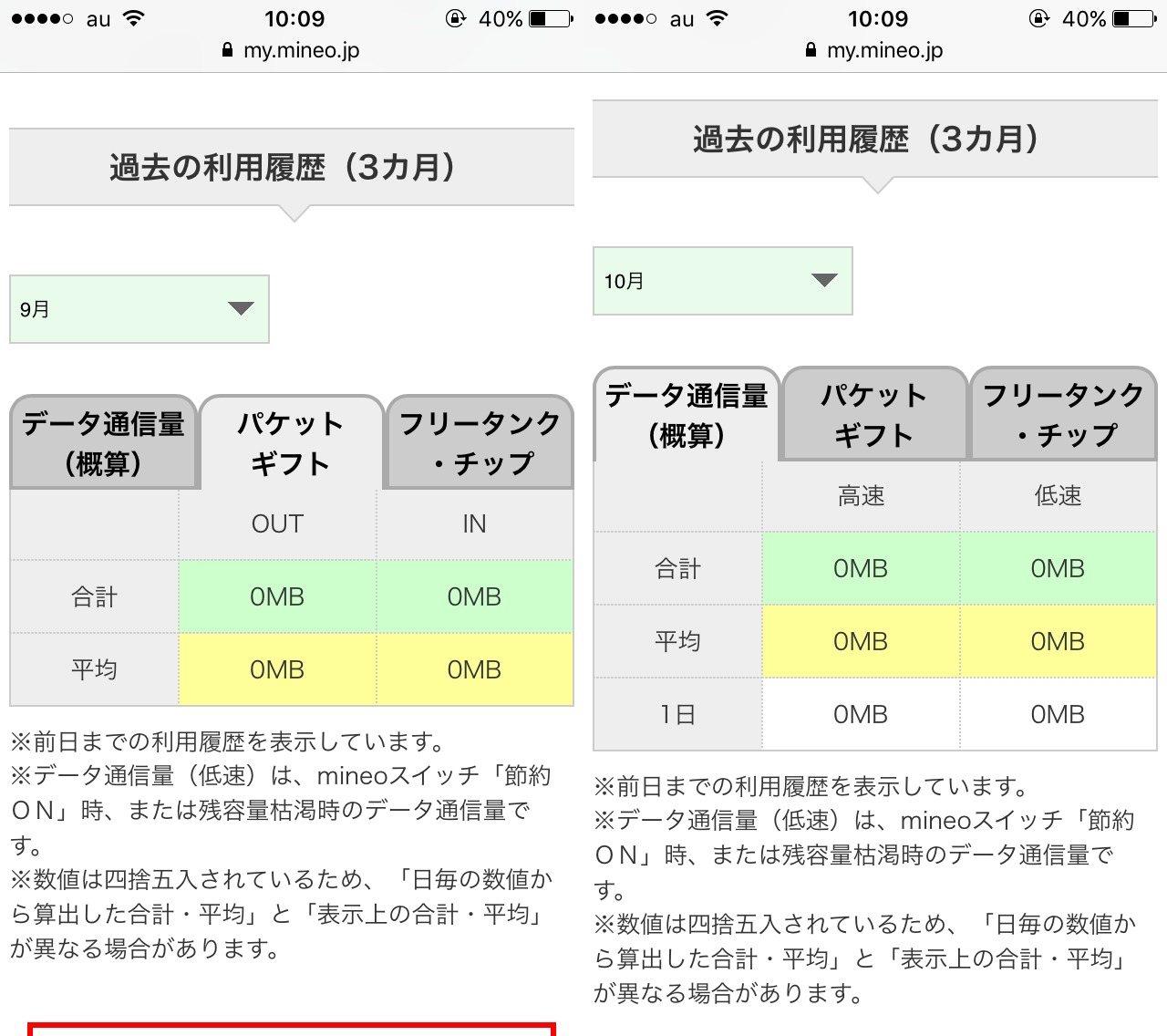Tap the battery icon on the 10月 screen
This screenshot has height=1036, width=1167.
tap(1134, 18)
